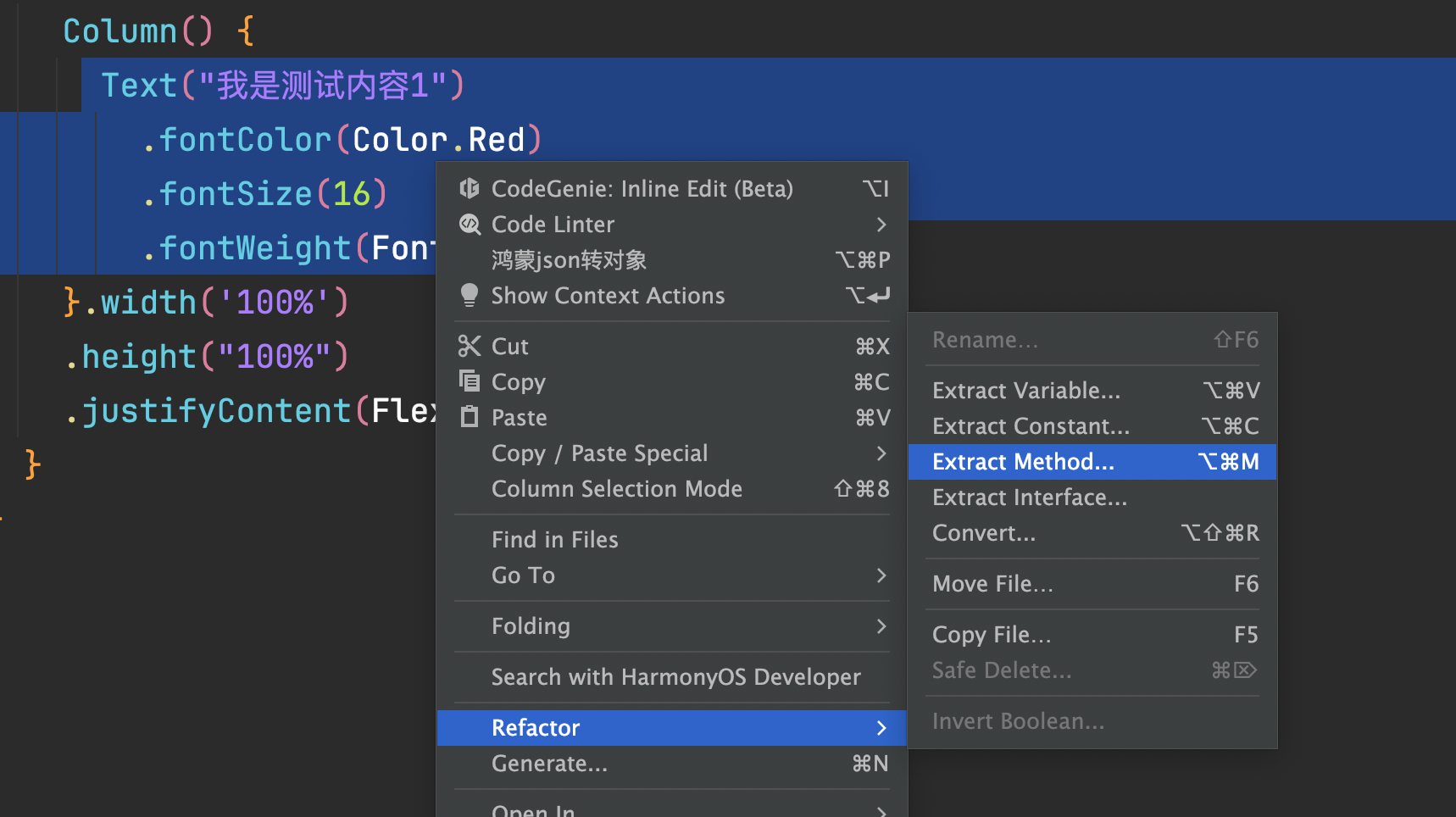This screenshot has width=1456, height=817.
Task: Click the fontSize(16) code line
Action: point(264,194)
